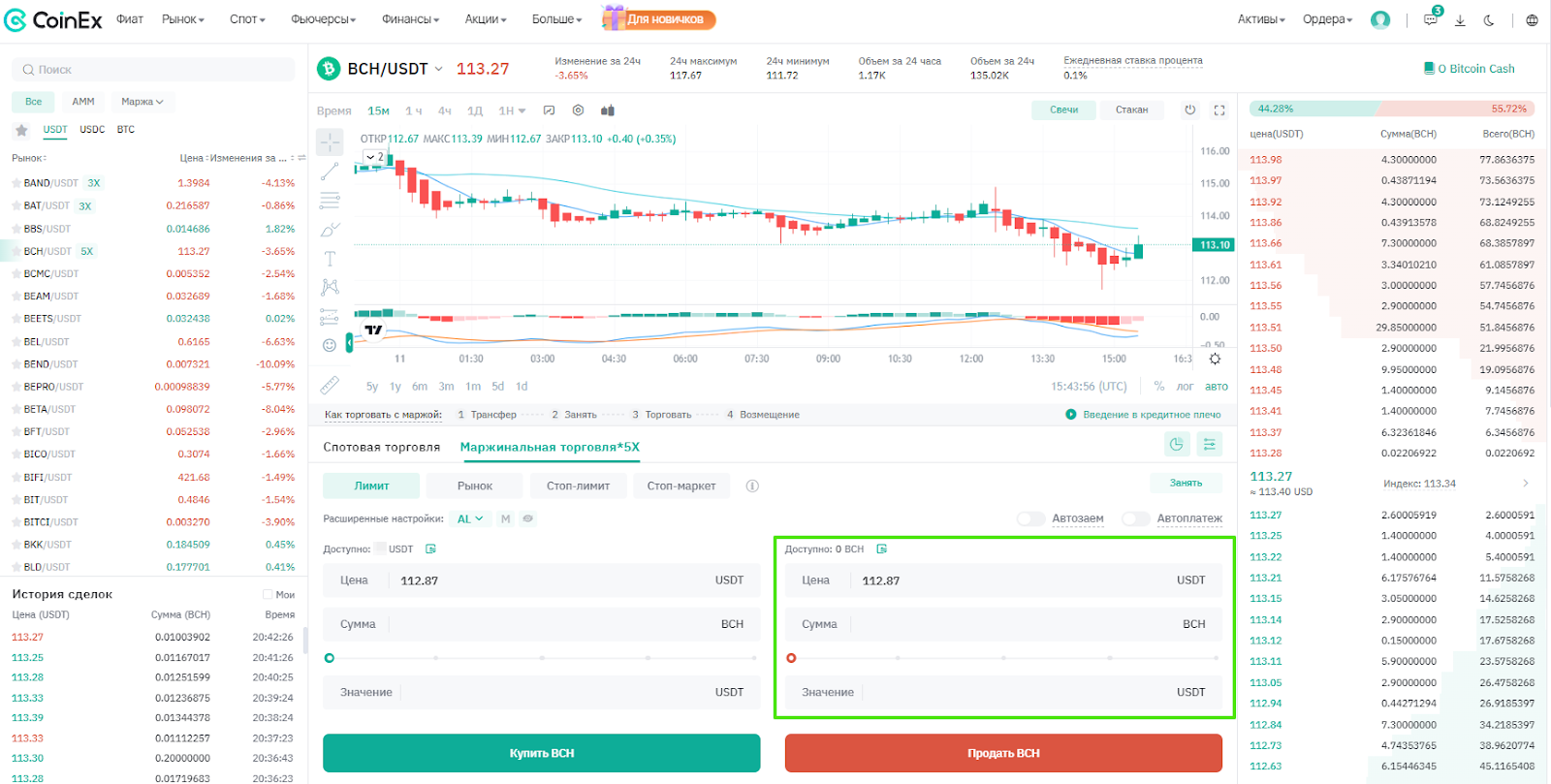The width and height of the screenshot is (1551, 784).
Task: Select the crosshair cursor chart tool
Action: coord(330,142)
